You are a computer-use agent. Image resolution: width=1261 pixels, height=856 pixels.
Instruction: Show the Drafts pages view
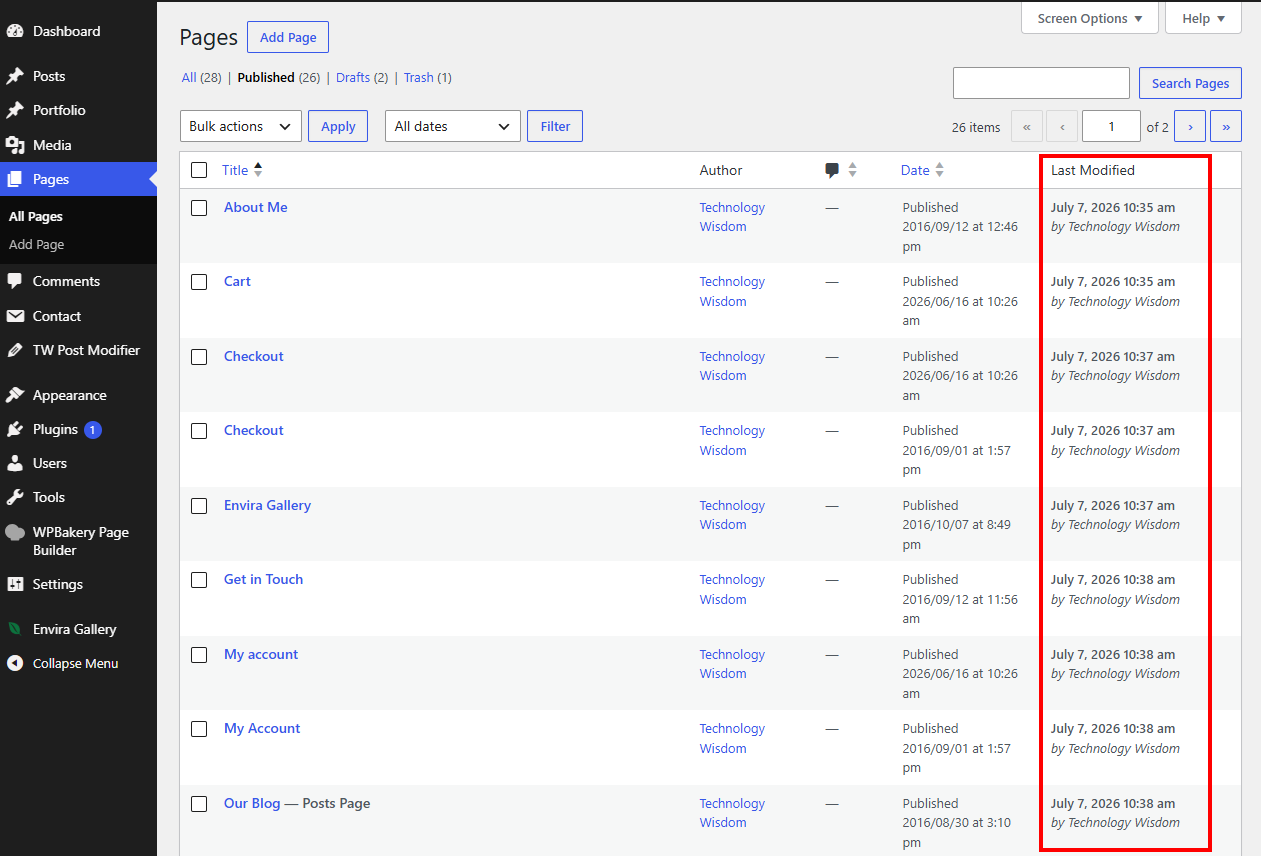click(353, 77)
